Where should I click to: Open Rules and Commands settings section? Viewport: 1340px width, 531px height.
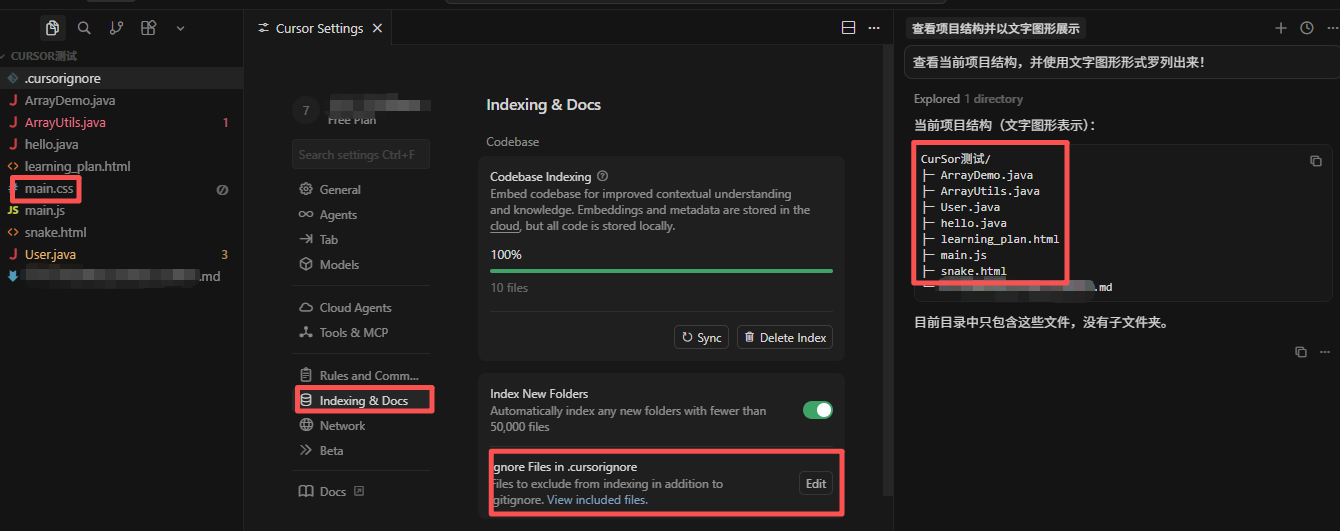(x=361, y=375)
